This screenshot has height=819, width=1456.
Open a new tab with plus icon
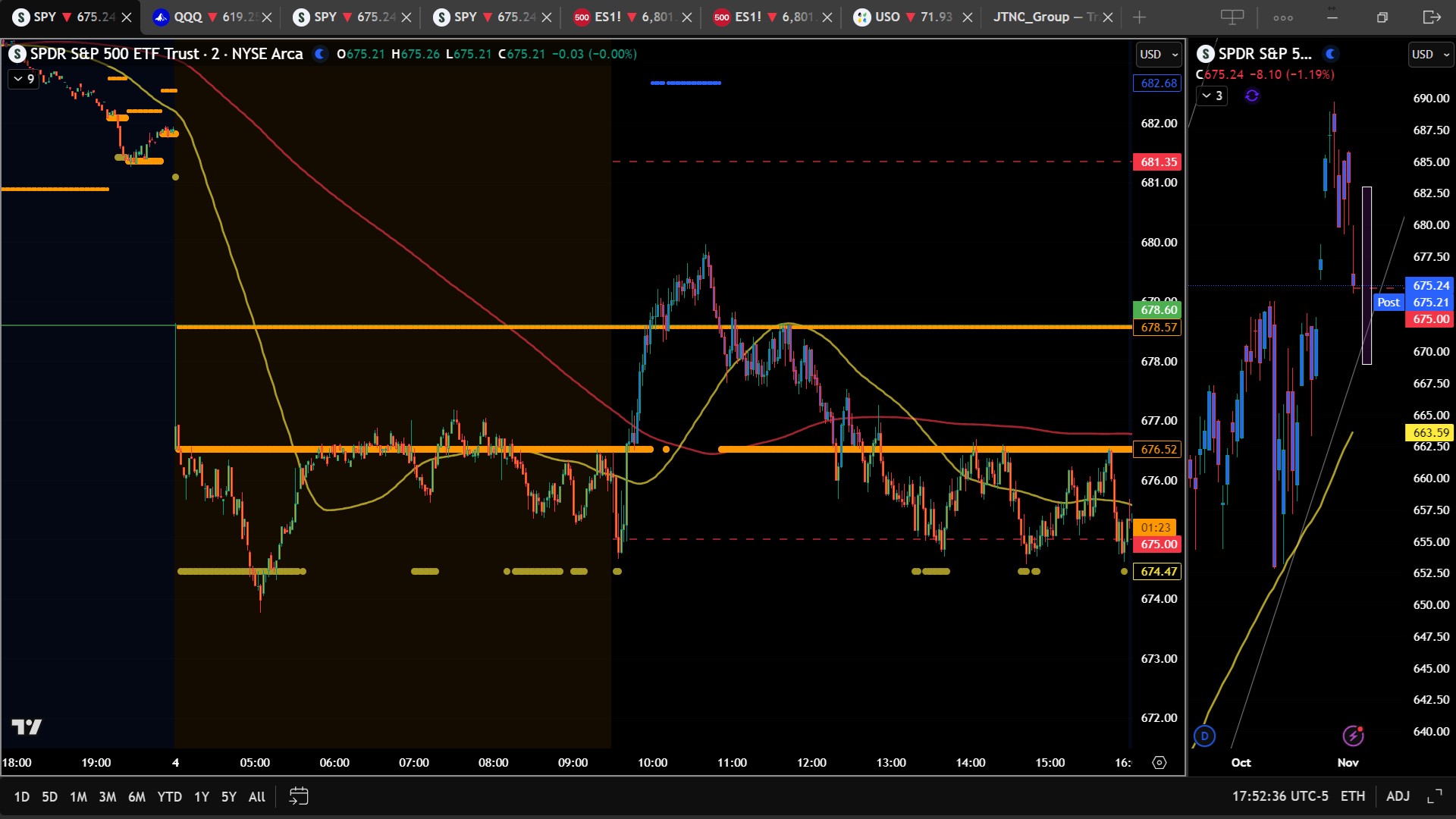tap(1139, 17)
